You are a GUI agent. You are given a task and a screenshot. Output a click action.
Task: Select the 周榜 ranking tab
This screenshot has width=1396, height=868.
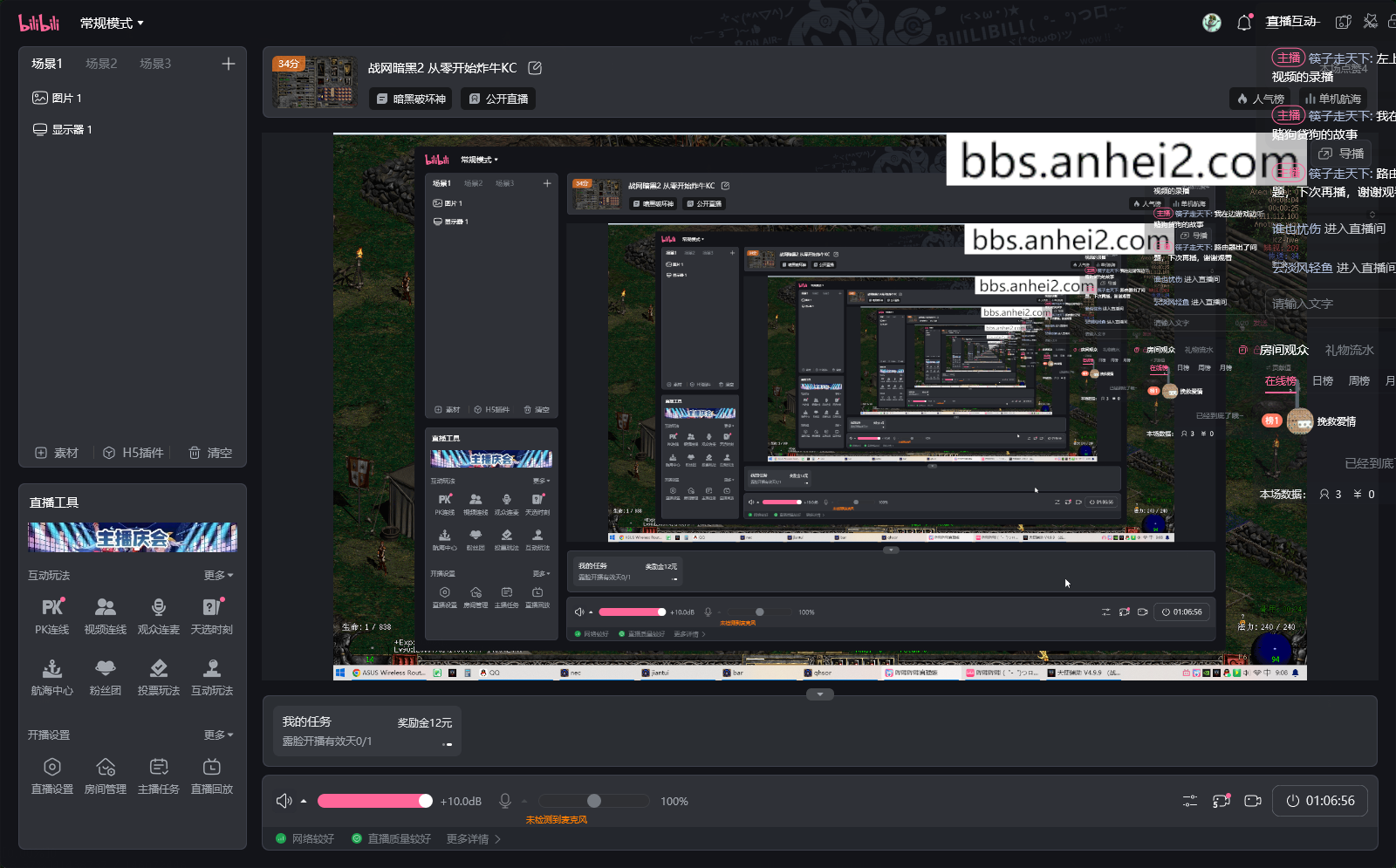click(1358, 381)
